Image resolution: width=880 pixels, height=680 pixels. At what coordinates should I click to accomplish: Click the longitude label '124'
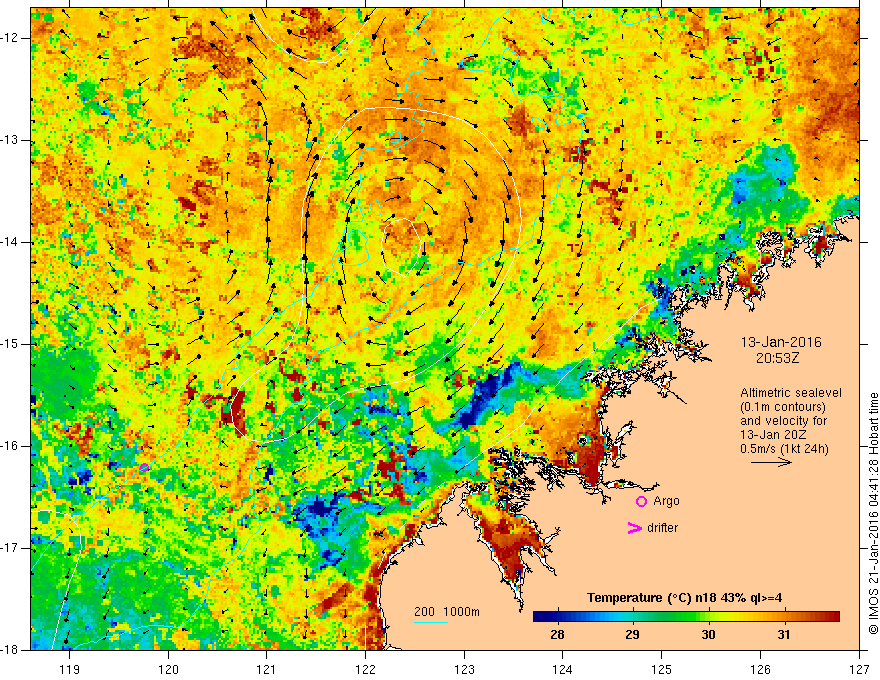(563, 669)
